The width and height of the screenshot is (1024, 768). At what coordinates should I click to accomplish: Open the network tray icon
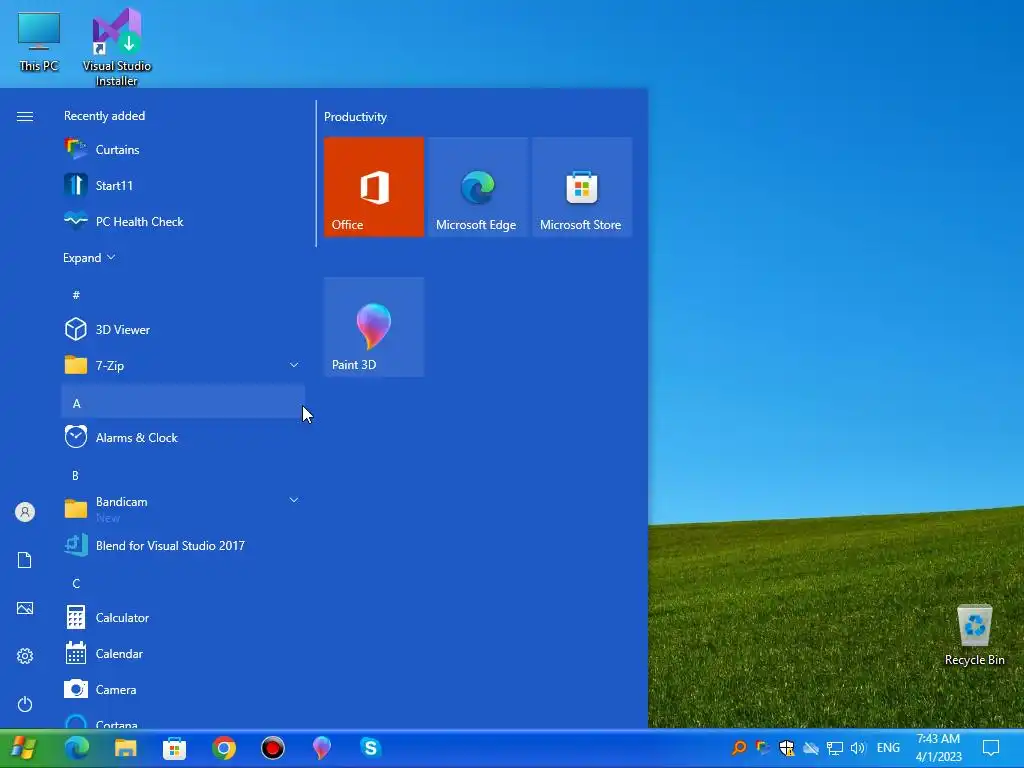(835, 748)
